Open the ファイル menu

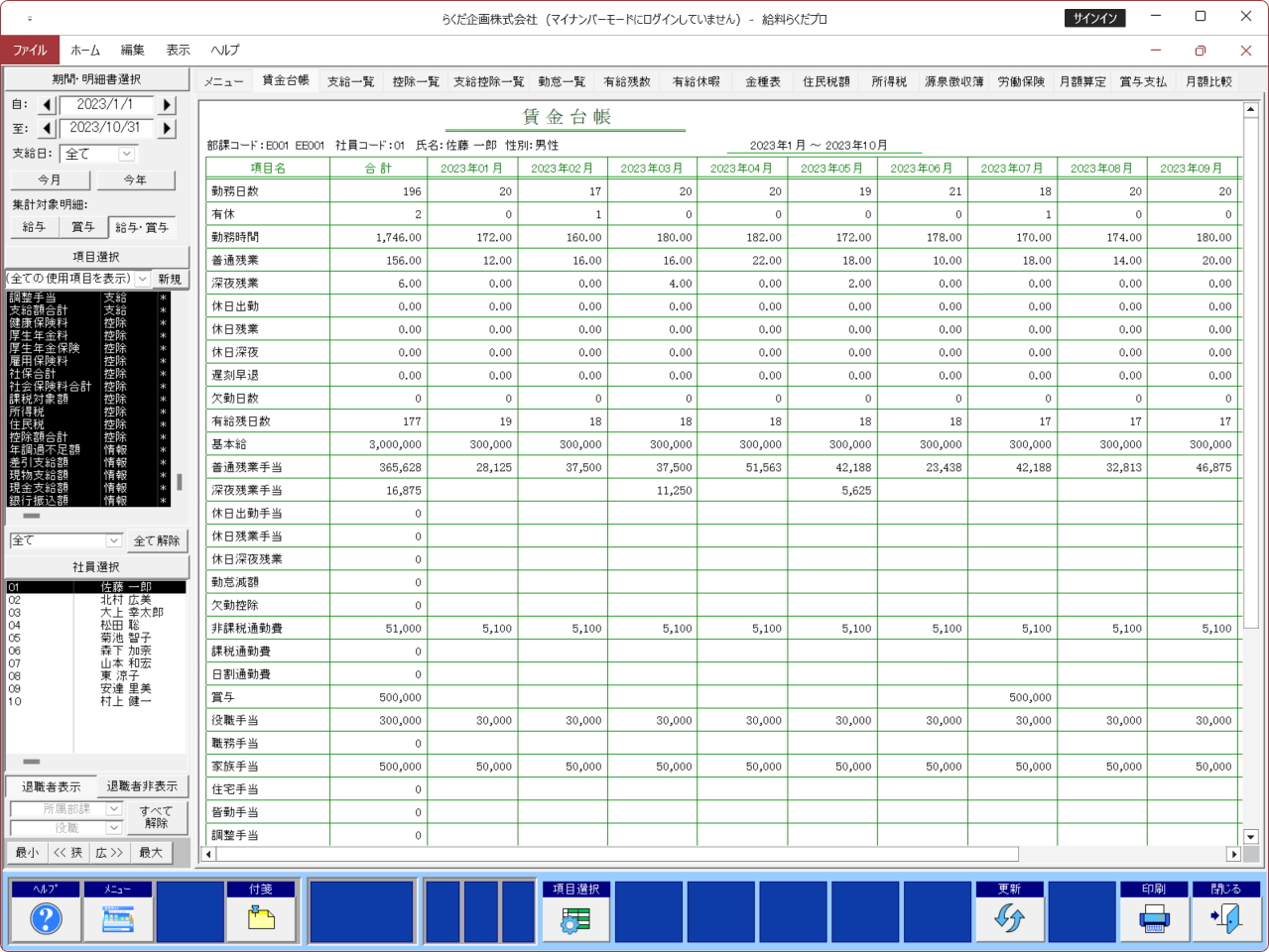[30, 50]
